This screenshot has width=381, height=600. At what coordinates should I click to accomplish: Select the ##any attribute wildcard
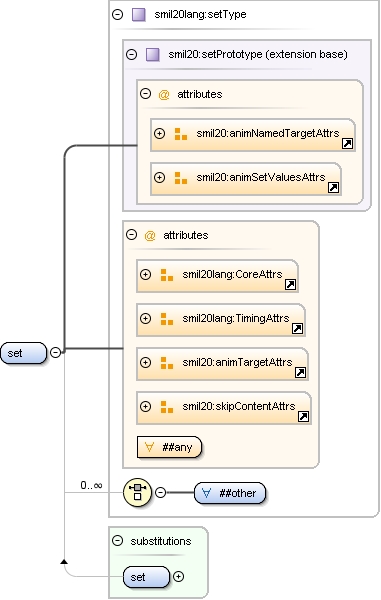[x=169, y=447]
